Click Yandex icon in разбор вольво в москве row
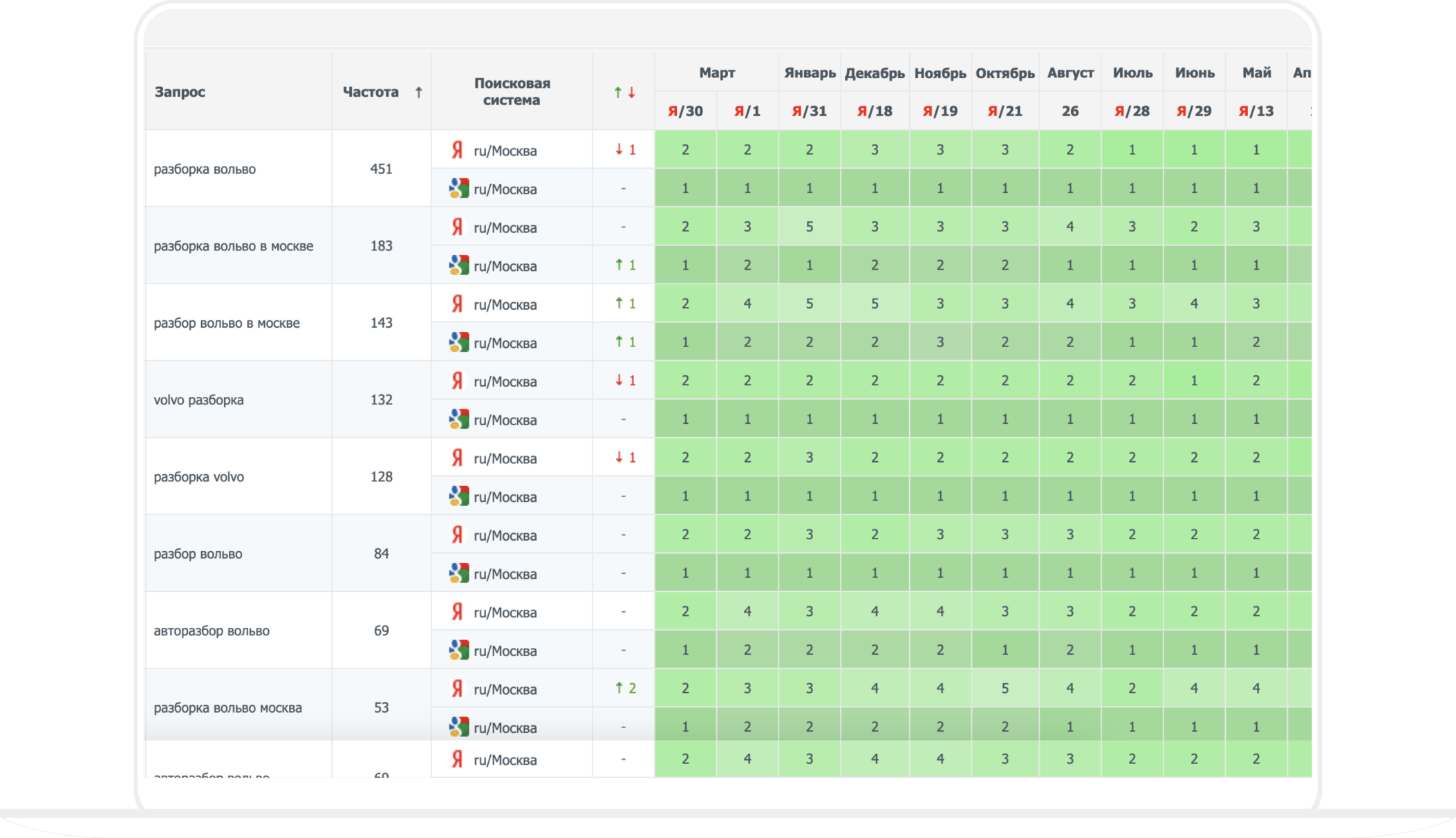The image size is (1456, 838). (x=457, y=304)
